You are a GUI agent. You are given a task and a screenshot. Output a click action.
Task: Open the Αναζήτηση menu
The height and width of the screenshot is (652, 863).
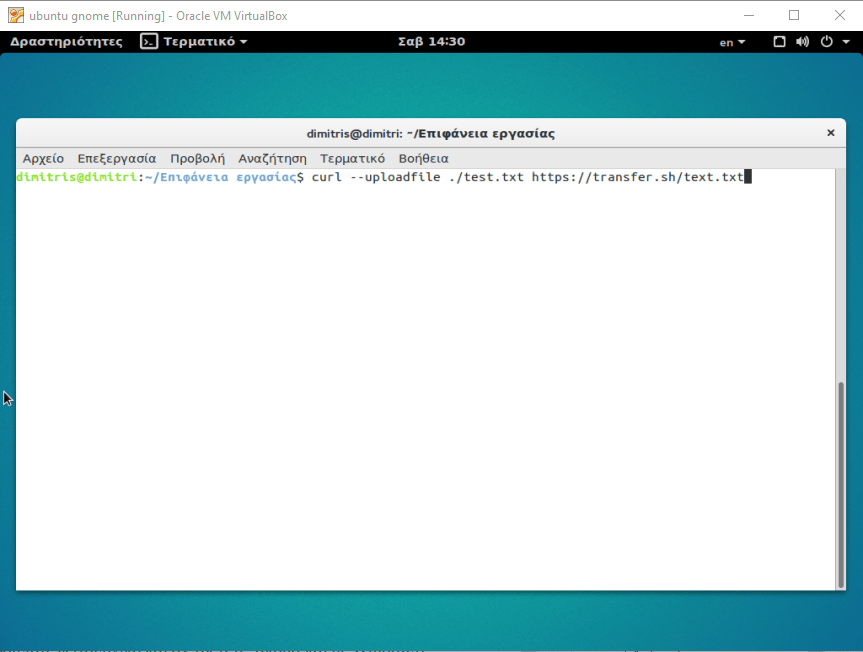coord(272,158)
